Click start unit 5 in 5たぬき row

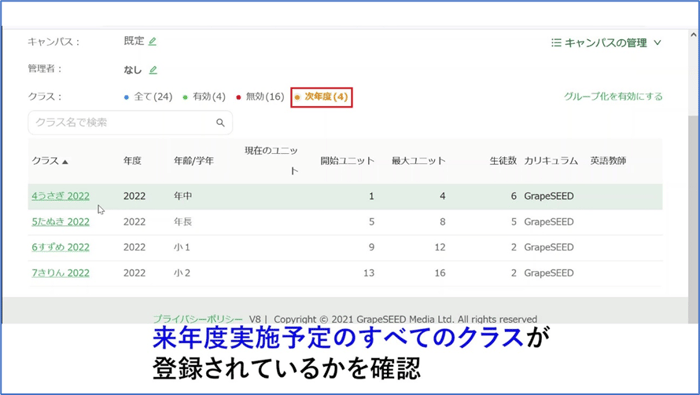pyautogui.click(x=371, y=222)
